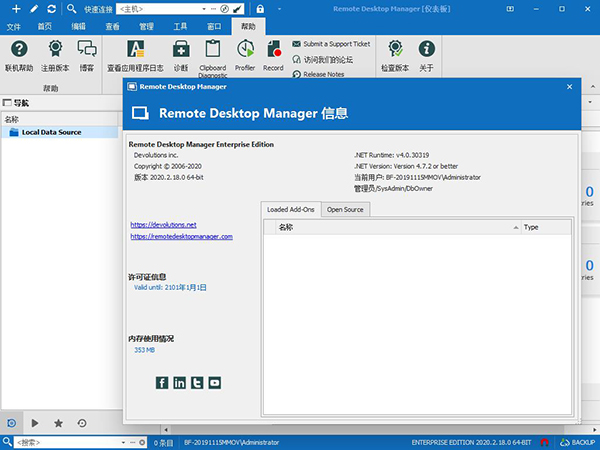This screenshot has height=450, width=600.
Task: Open the YouTube social icon
Action: coord(215,383)
